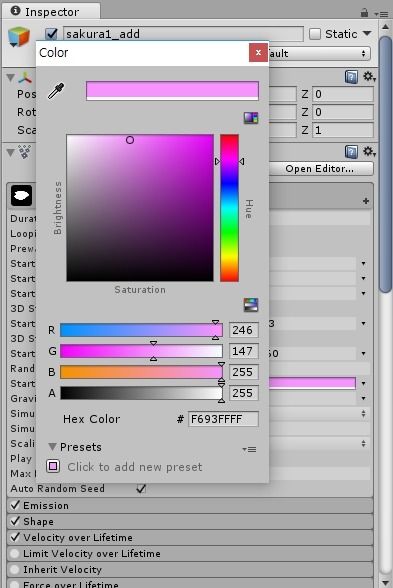Click the G value field showing 147
Image resolution: width=393 pixels, height=588 pixels.
coord(243,351)
